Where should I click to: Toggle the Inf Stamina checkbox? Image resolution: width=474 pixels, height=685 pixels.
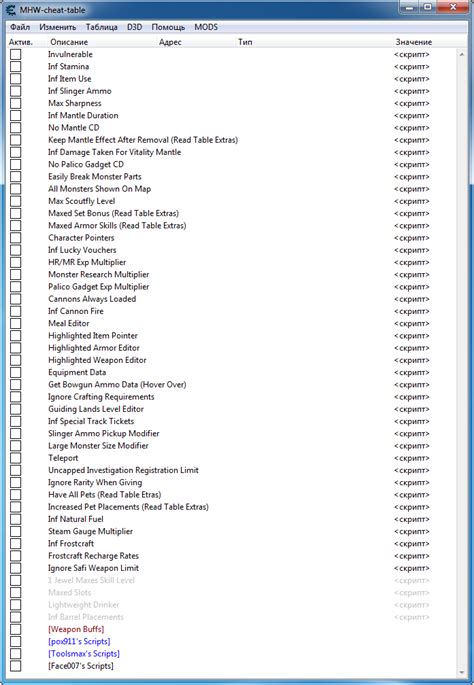(x=16, y=66)
